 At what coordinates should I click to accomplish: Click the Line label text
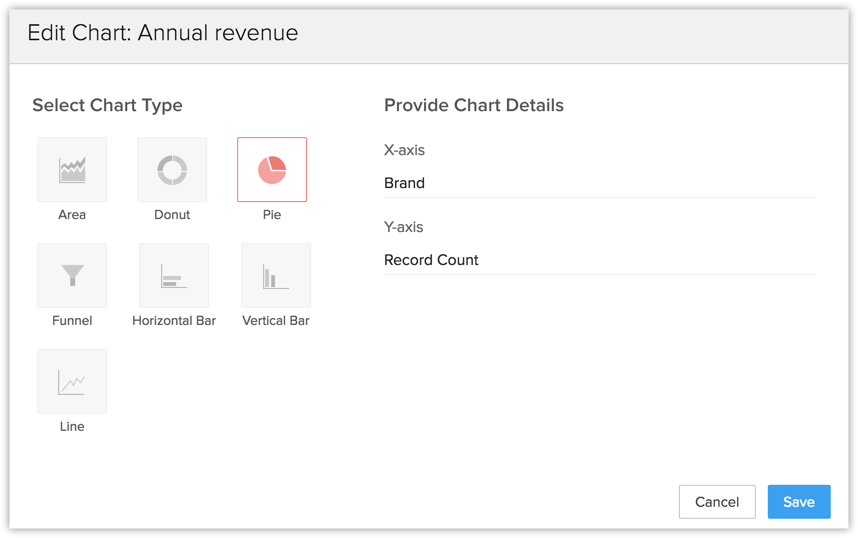[72, 426]
